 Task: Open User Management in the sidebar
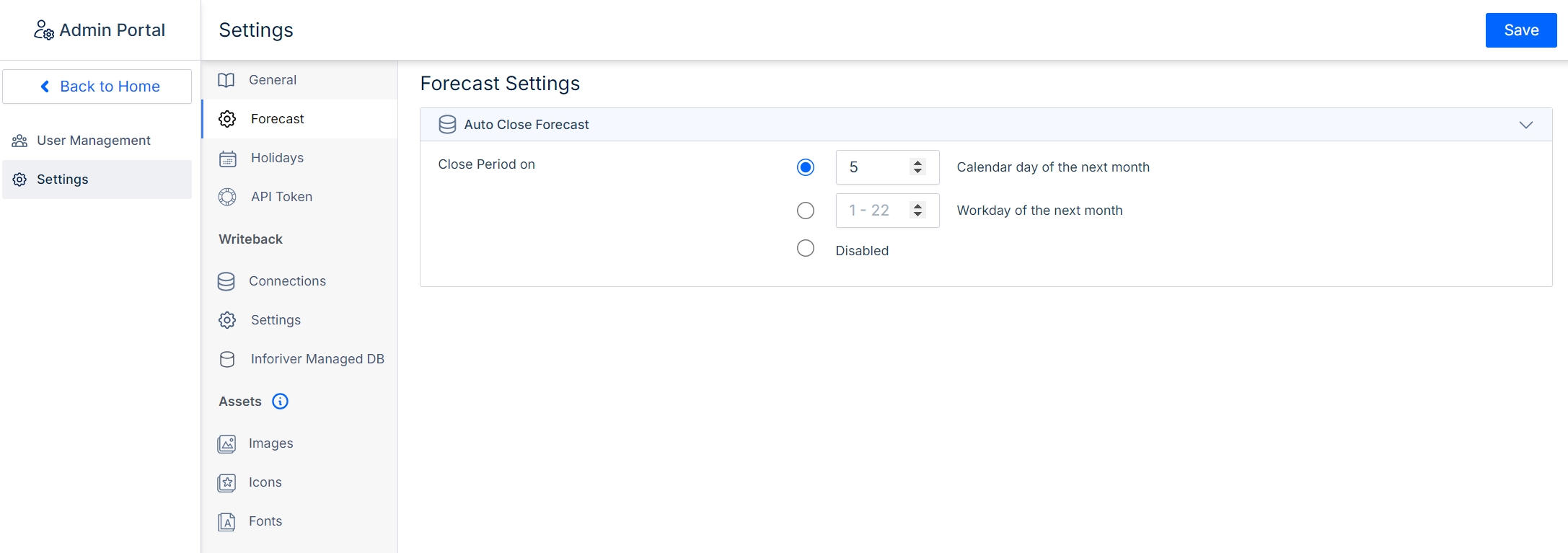pyautogui.click(x=94, y=141)
